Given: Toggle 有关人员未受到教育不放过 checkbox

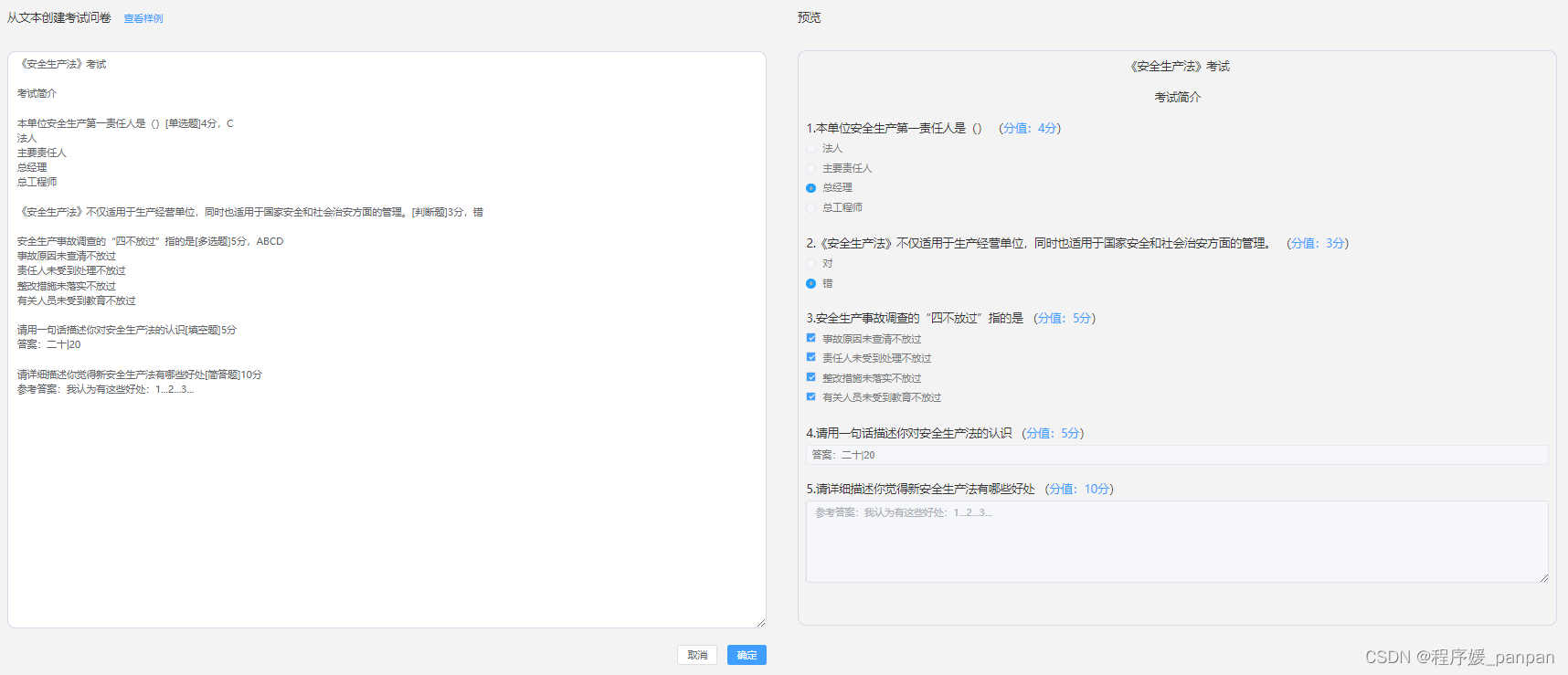Looking at the screenshot, I should 810,396.
